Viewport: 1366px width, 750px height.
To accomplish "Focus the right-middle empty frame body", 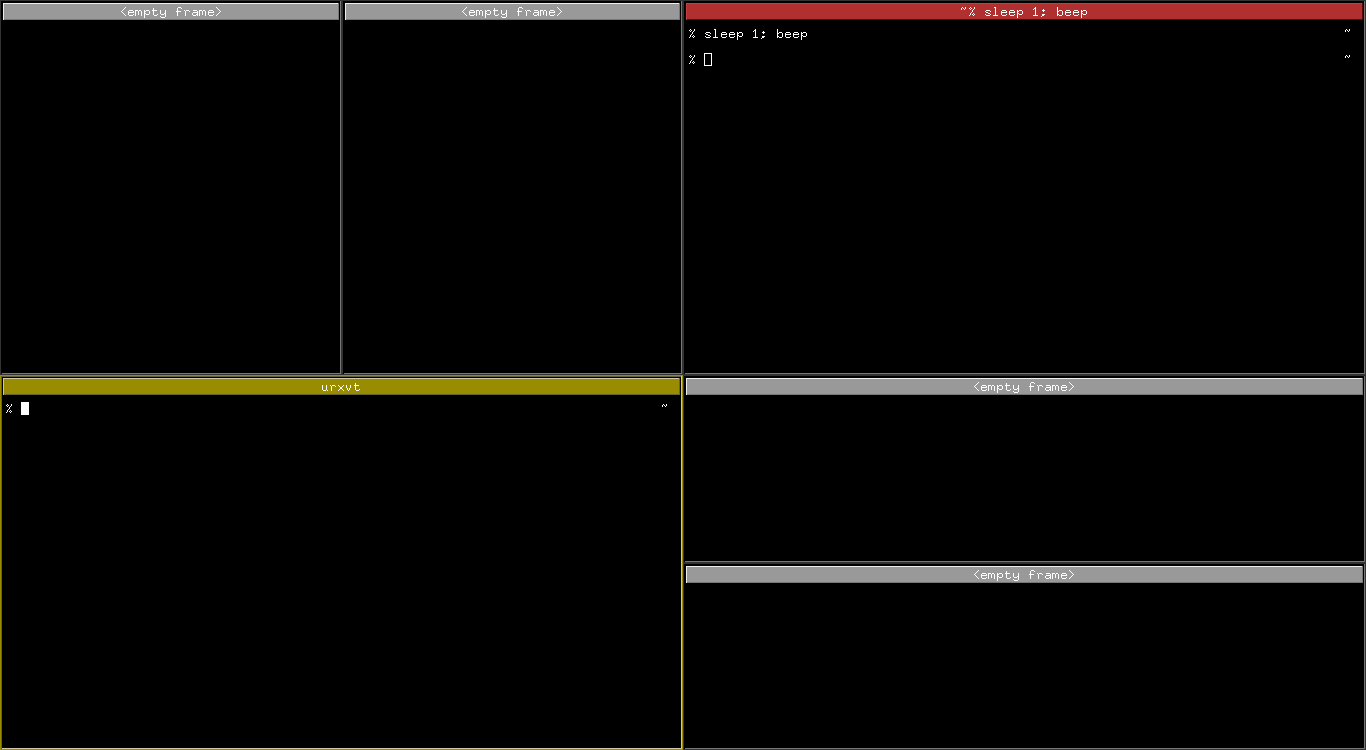I will point(1023,477).
